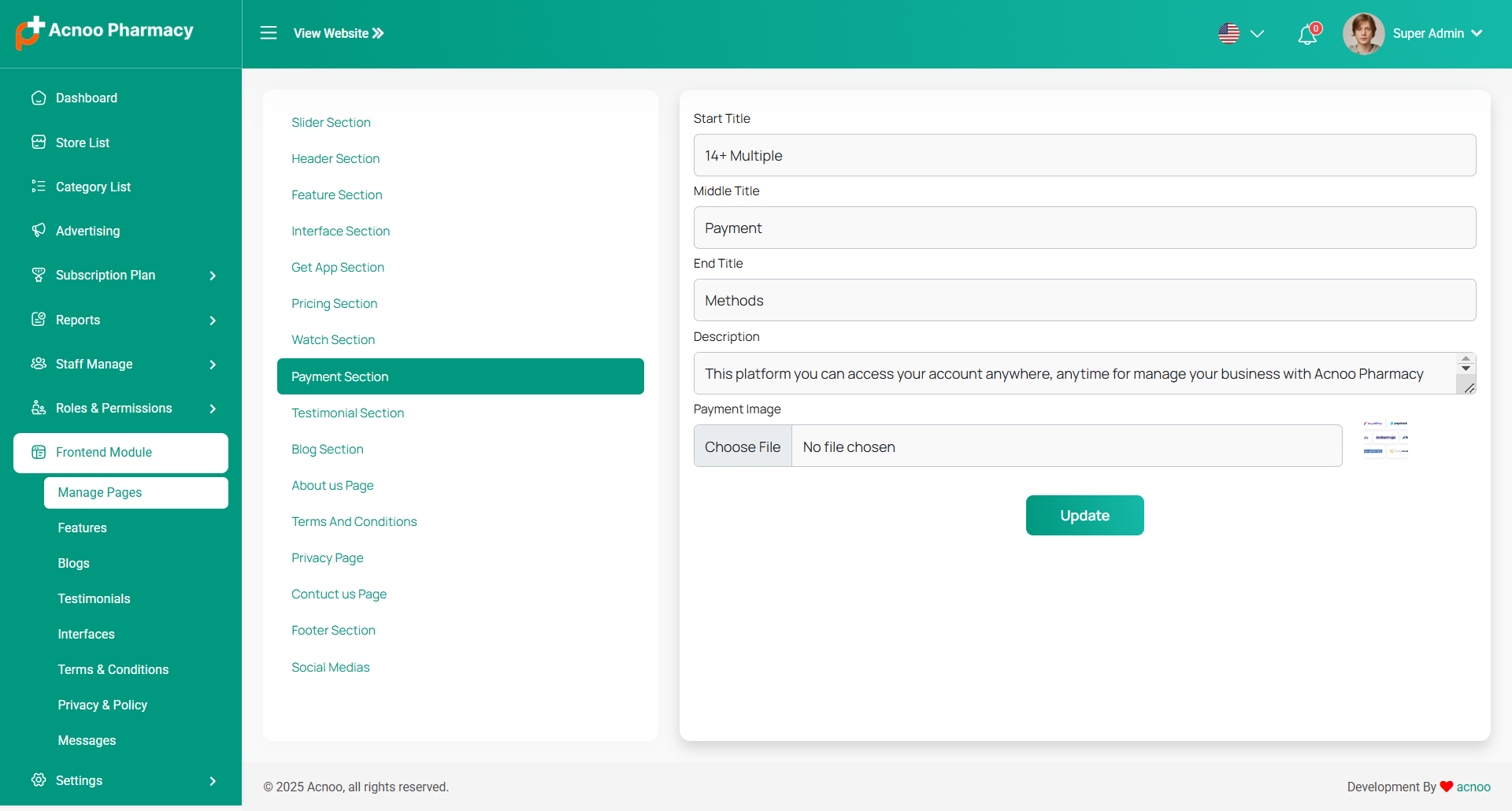Click the Dashboard icon in sidebar
This screenshot has height=811, width=1512.
click(39, 98)
